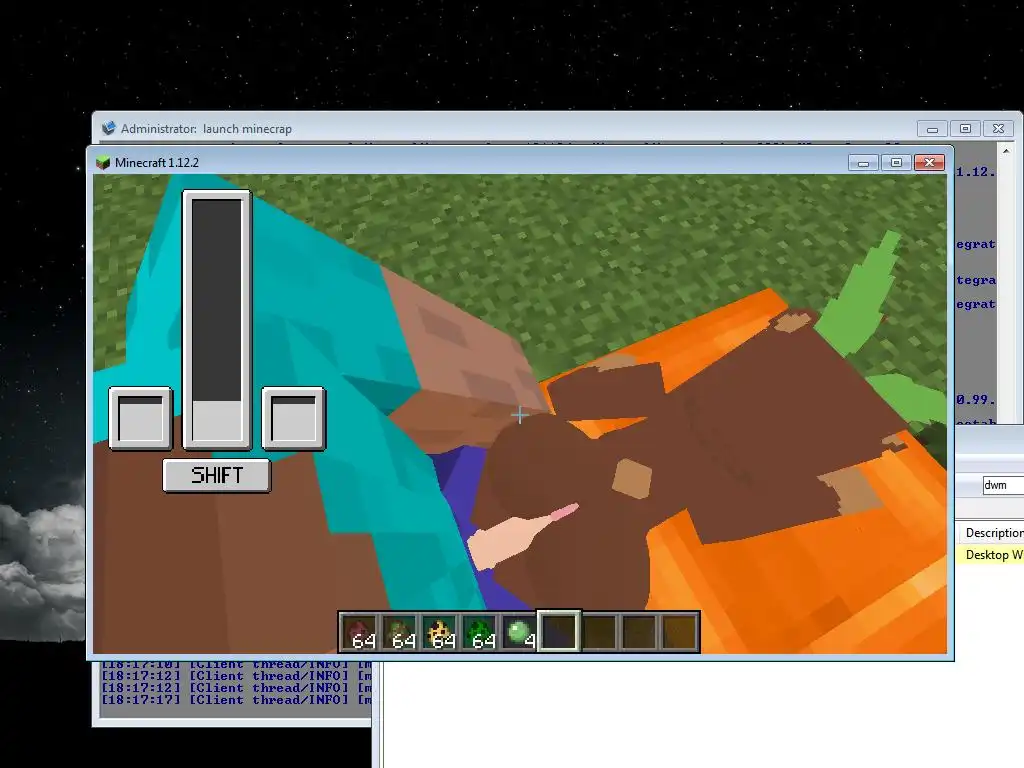Close the launch minecrap console window
Screen dimensions: 1024x768
pos(998,129)
